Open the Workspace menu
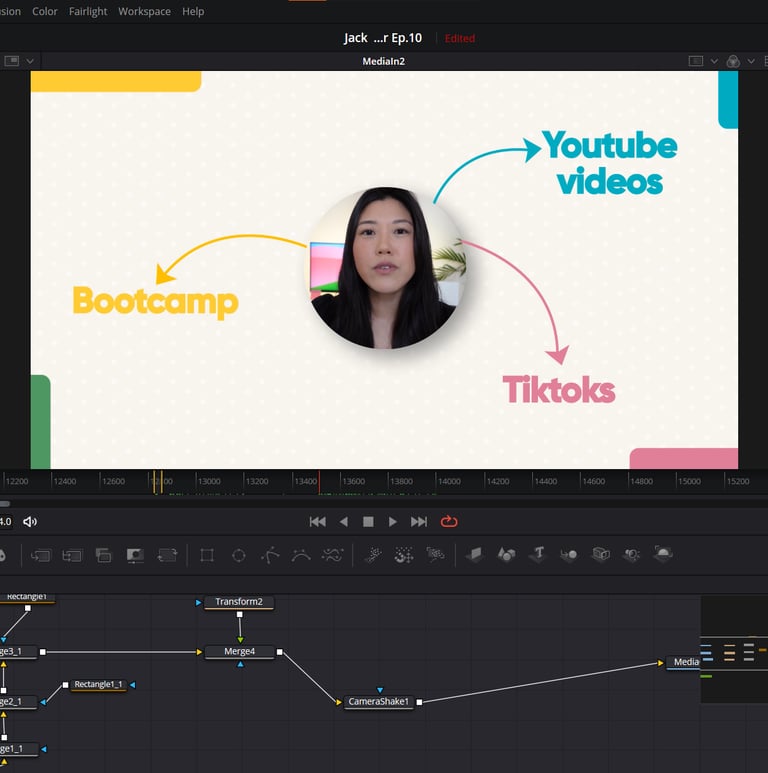768x773 pixels. [144, 11]
